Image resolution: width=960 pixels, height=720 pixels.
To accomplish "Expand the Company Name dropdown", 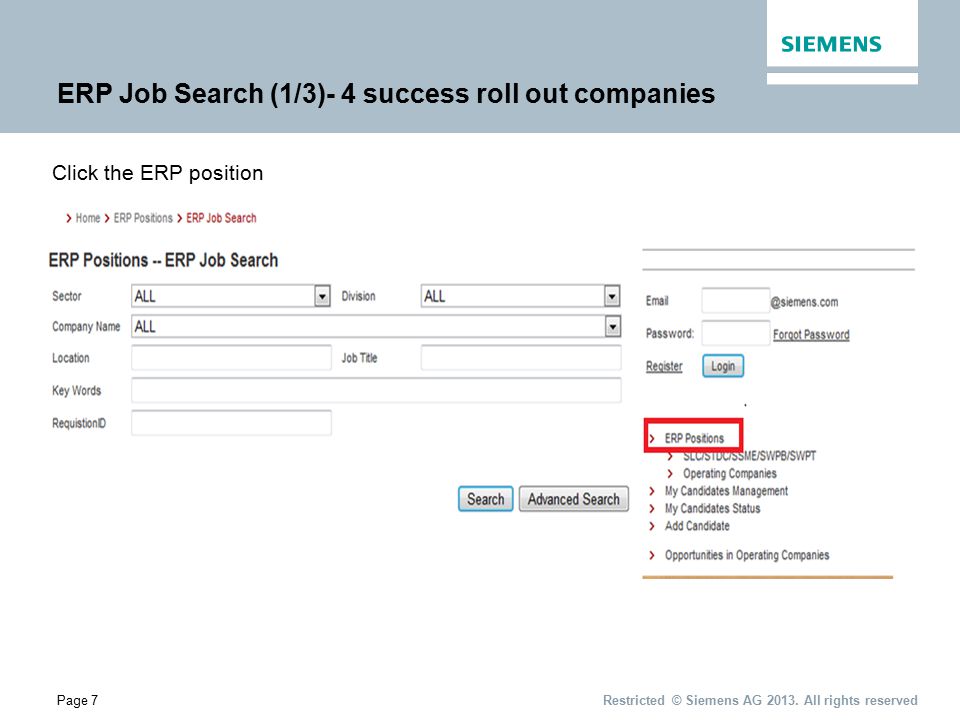I will pos(376,326).
